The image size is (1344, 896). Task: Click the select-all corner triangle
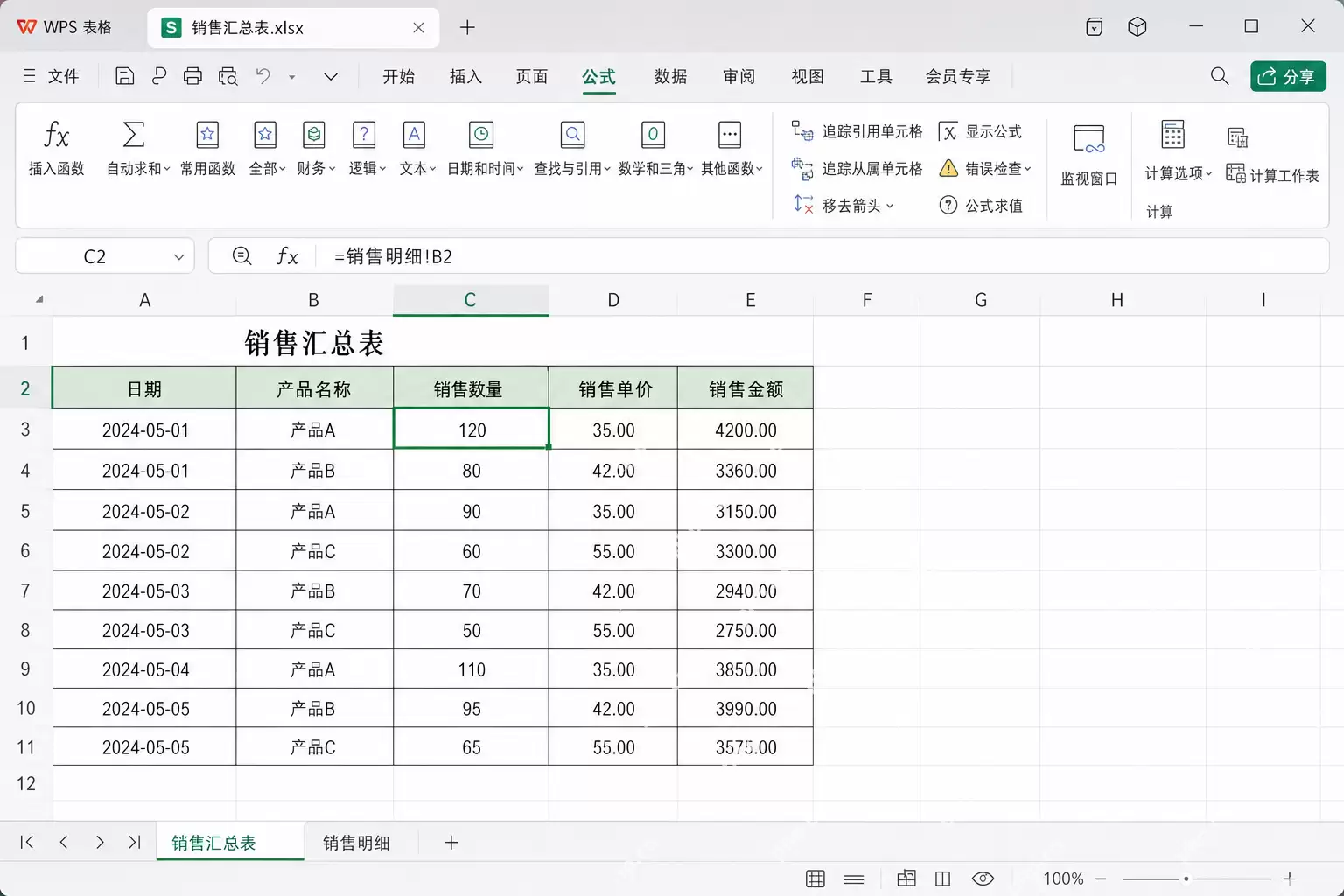pyautogui.click(x=38, y=300)
